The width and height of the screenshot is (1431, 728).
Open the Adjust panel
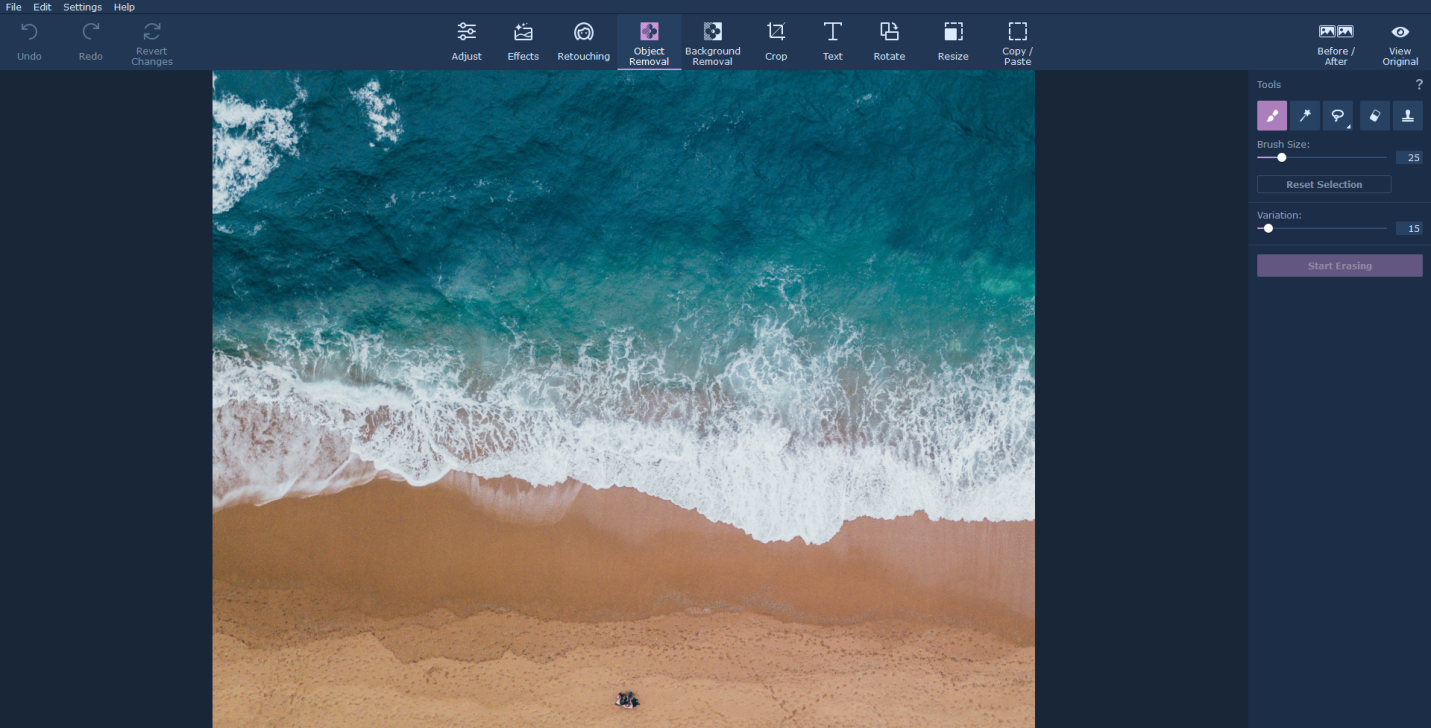[x=466, y=42]
